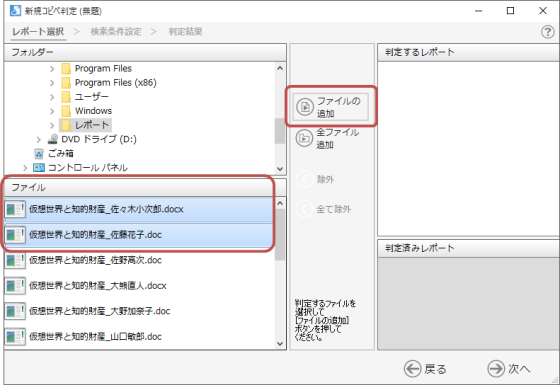
Task: Switch to the 判定結果 step tab
Action: pos(185,32)
